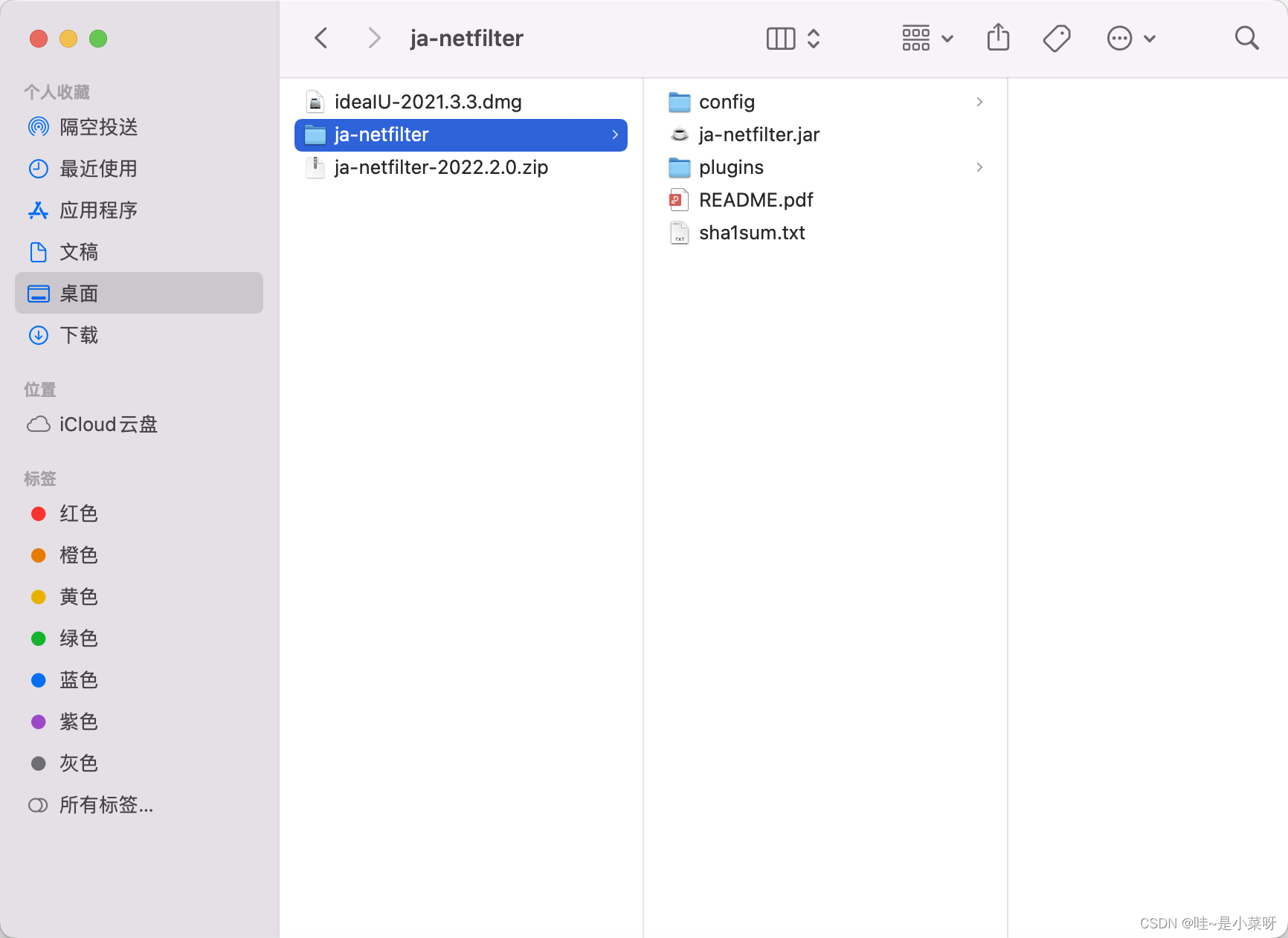1288x938 pixels.
Task: Expand the group-by dropdown arrow
Action: point(947,39)
